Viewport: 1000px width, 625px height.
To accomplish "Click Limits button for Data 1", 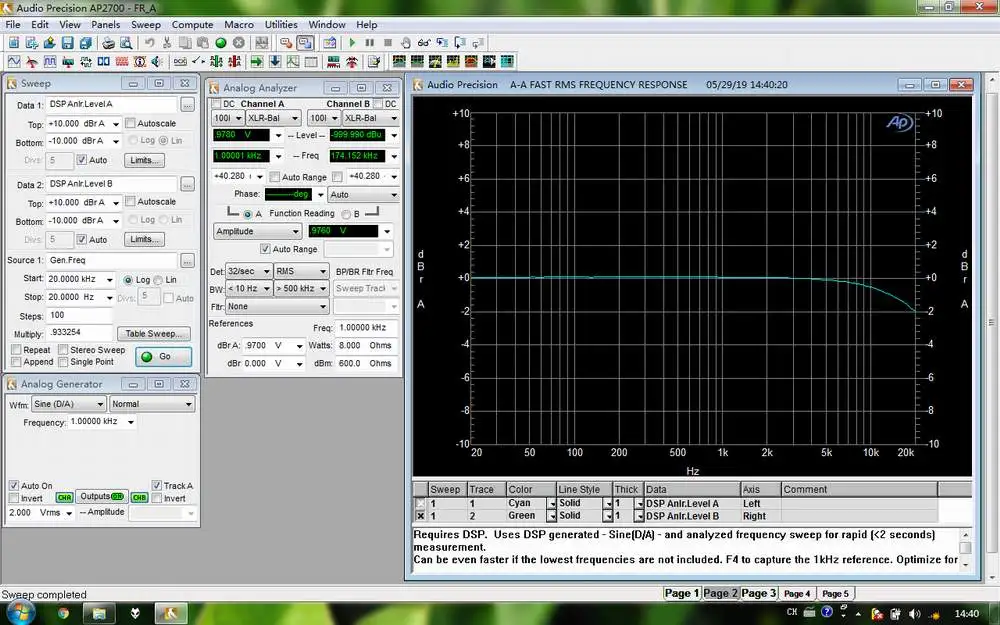I will pyautogui.click(x=144, y=160).
